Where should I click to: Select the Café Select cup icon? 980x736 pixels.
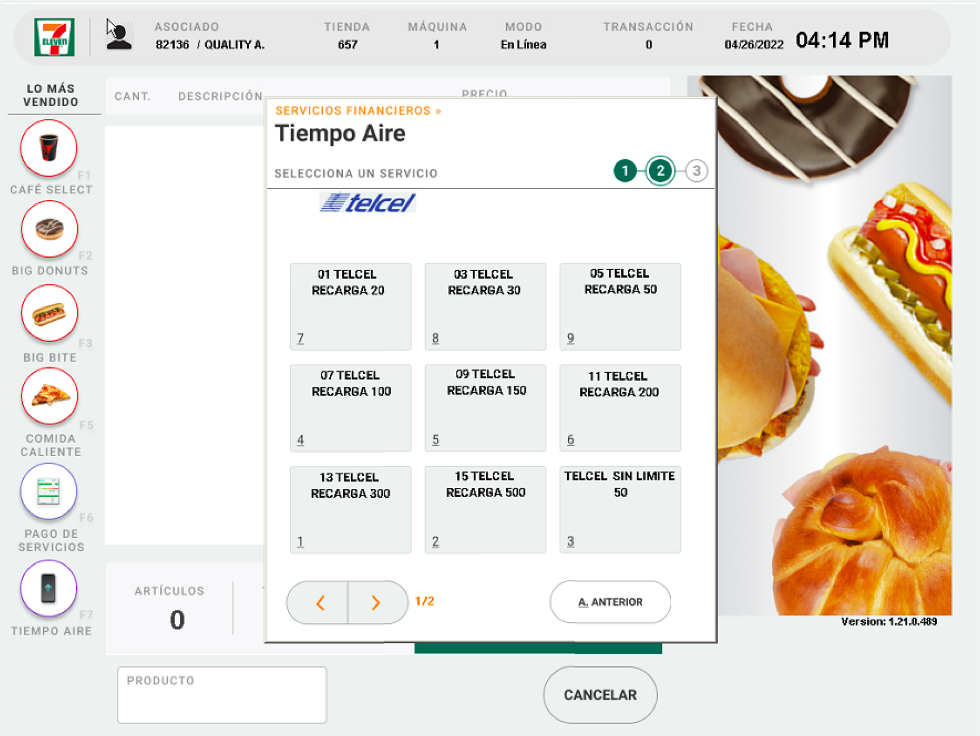(49, 148)
